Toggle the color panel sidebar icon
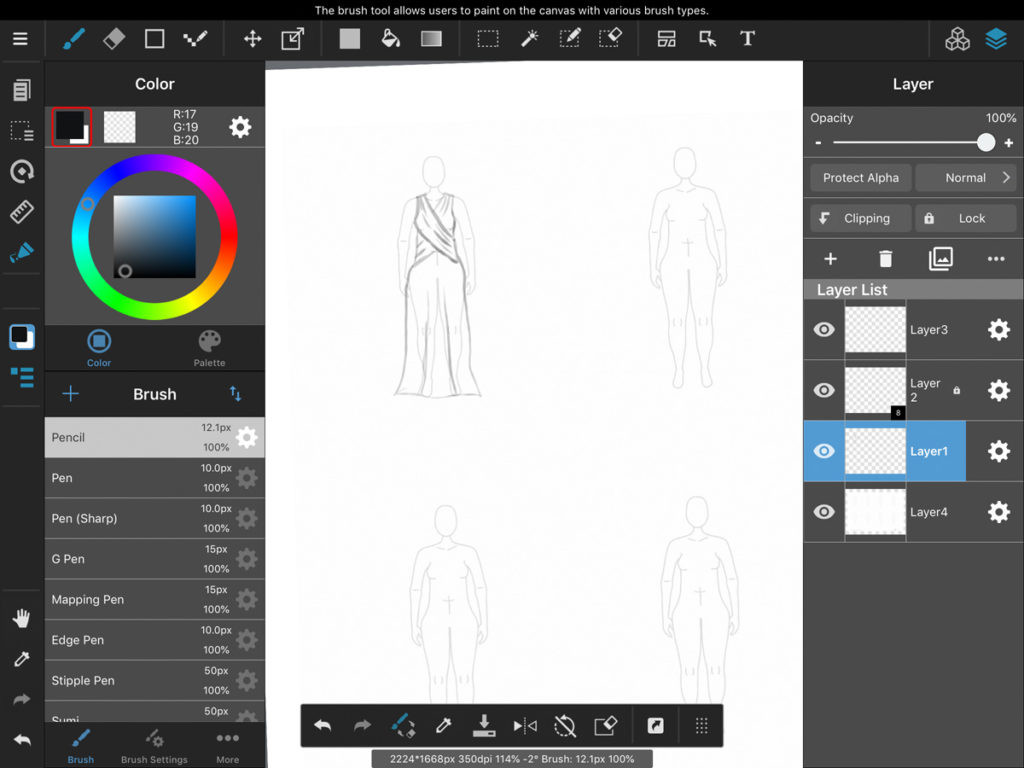Viewport: 1024px width, 768px height. [22, 337]
